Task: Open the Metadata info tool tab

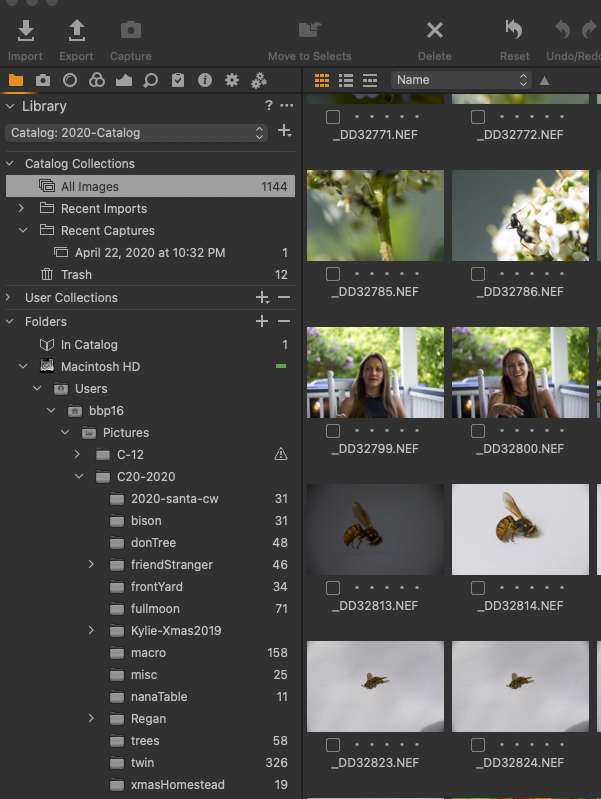Action: pos(204,80)
